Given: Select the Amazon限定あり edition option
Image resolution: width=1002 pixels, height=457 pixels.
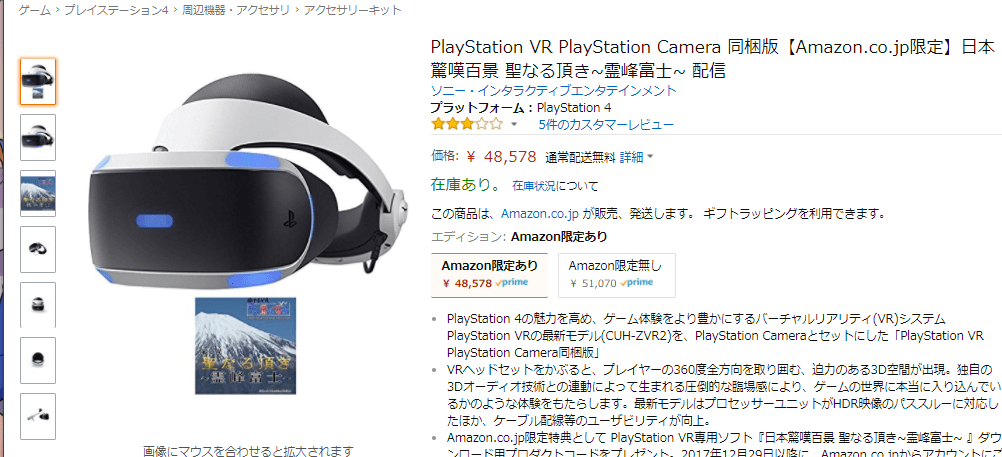Looking at the screenshot, I should coord(489,275).
